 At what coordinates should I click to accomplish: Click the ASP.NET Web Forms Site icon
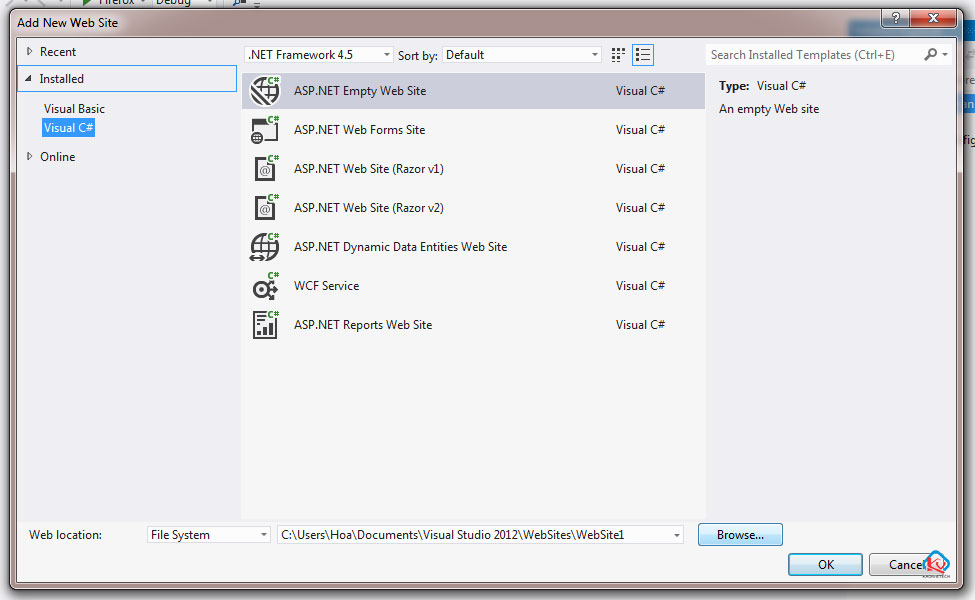[x=265, y=130]
